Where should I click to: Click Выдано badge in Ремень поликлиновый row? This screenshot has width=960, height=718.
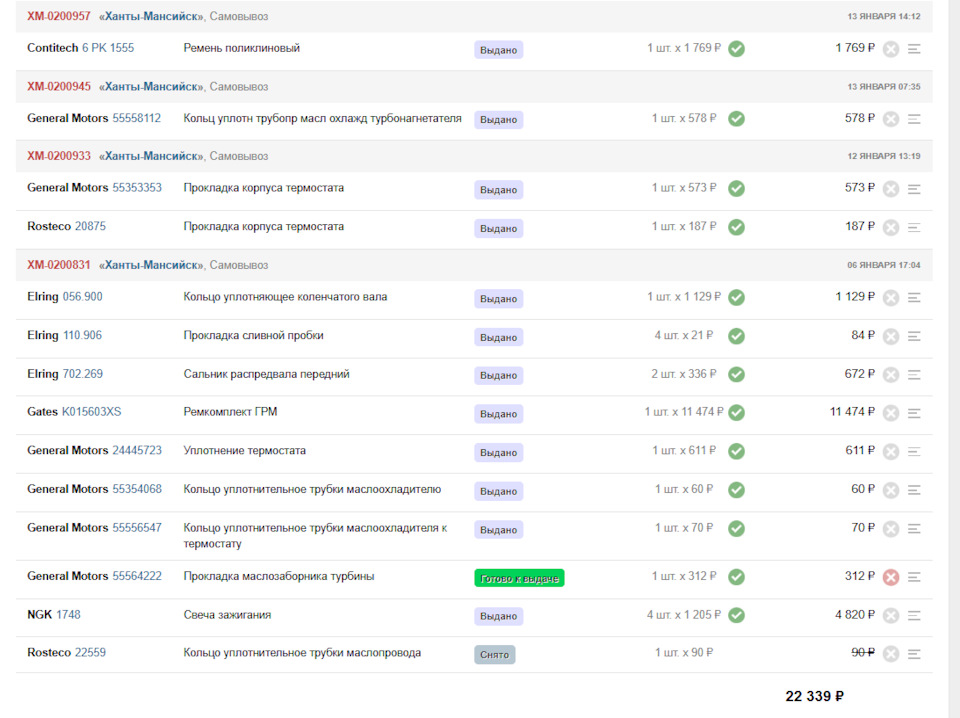(498, 50)
